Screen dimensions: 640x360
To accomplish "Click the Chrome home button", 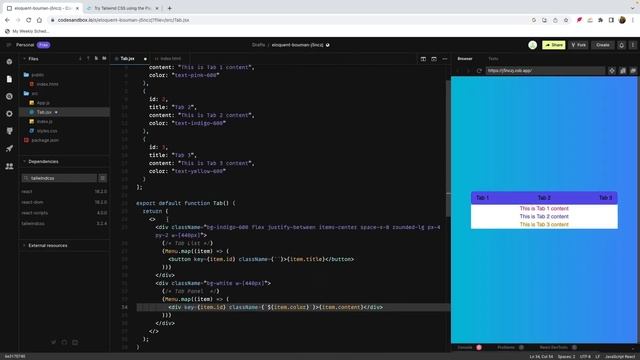I will [39, 20].
